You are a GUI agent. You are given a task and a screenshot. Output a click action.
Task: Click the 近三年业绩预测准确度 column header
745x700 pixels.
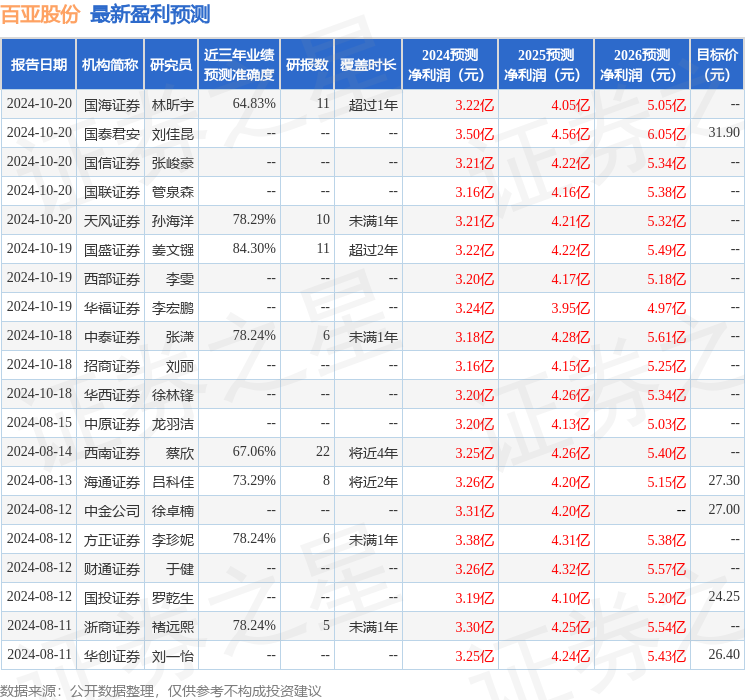click(x=239, y=65)
